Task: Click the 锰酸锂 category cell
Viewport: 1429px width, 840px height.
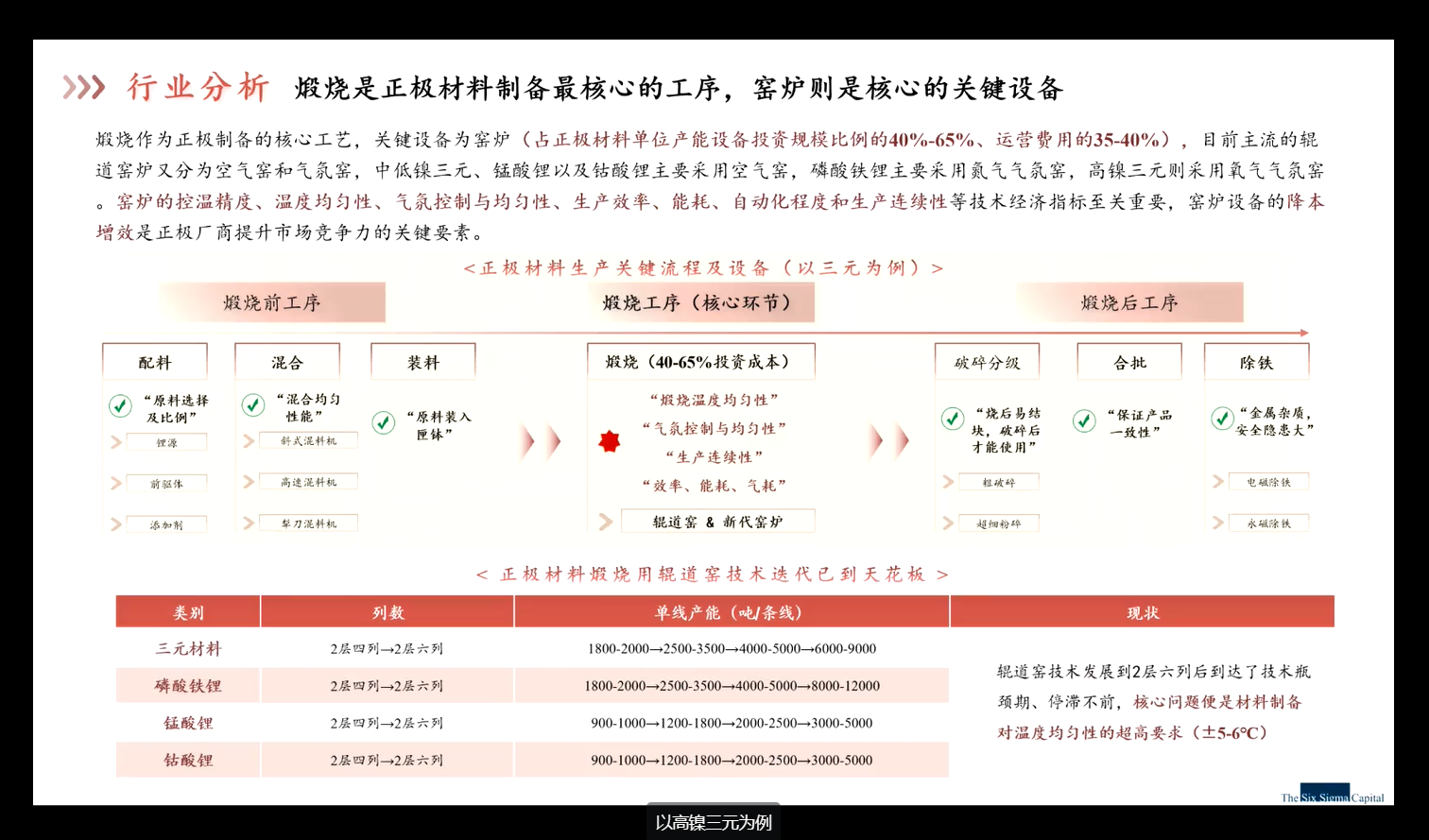Action: click(188, 723)
